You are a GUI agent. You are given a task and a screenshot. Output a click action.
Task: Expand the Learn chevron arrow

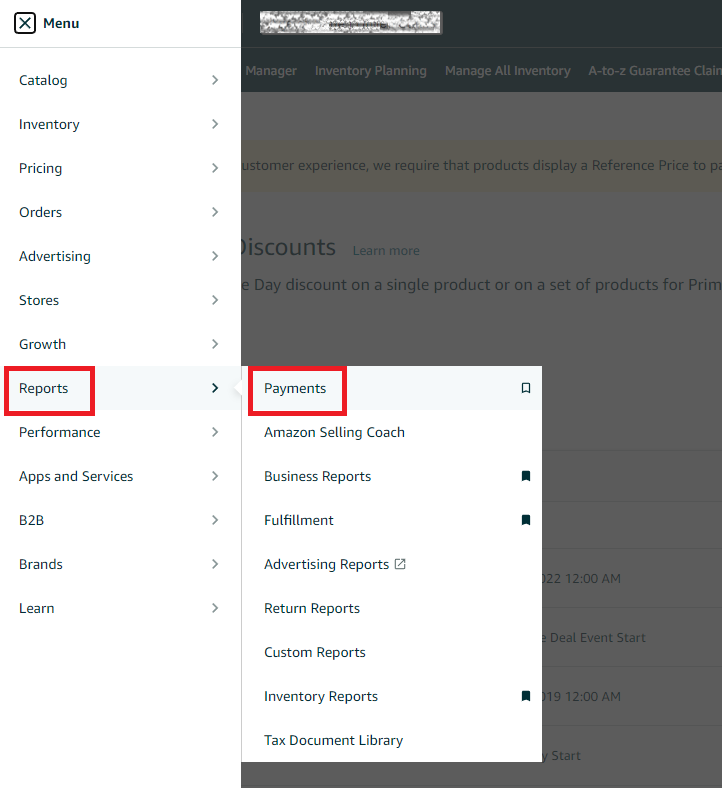point(215,608)
